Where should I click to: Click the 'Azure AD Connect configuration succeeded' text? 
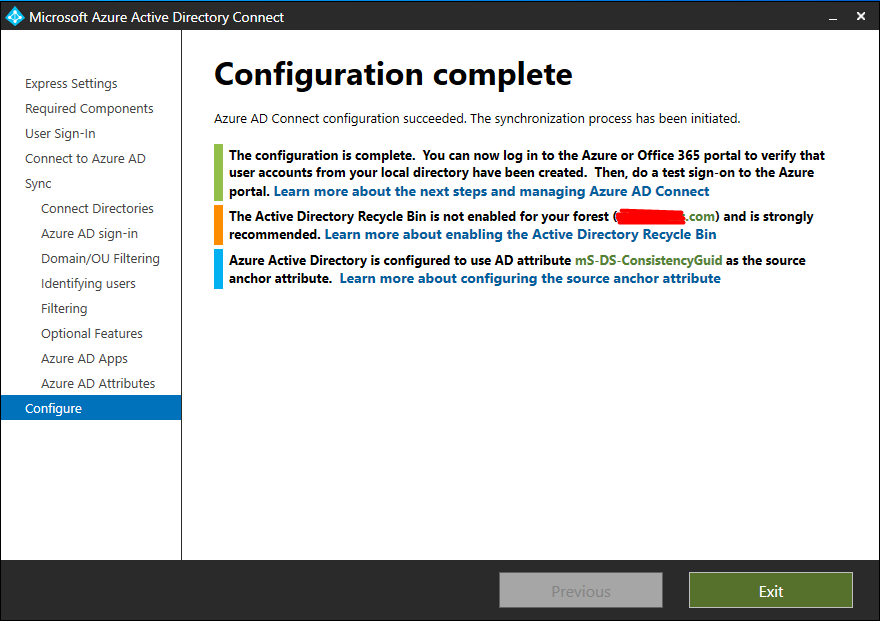point(339,119)
